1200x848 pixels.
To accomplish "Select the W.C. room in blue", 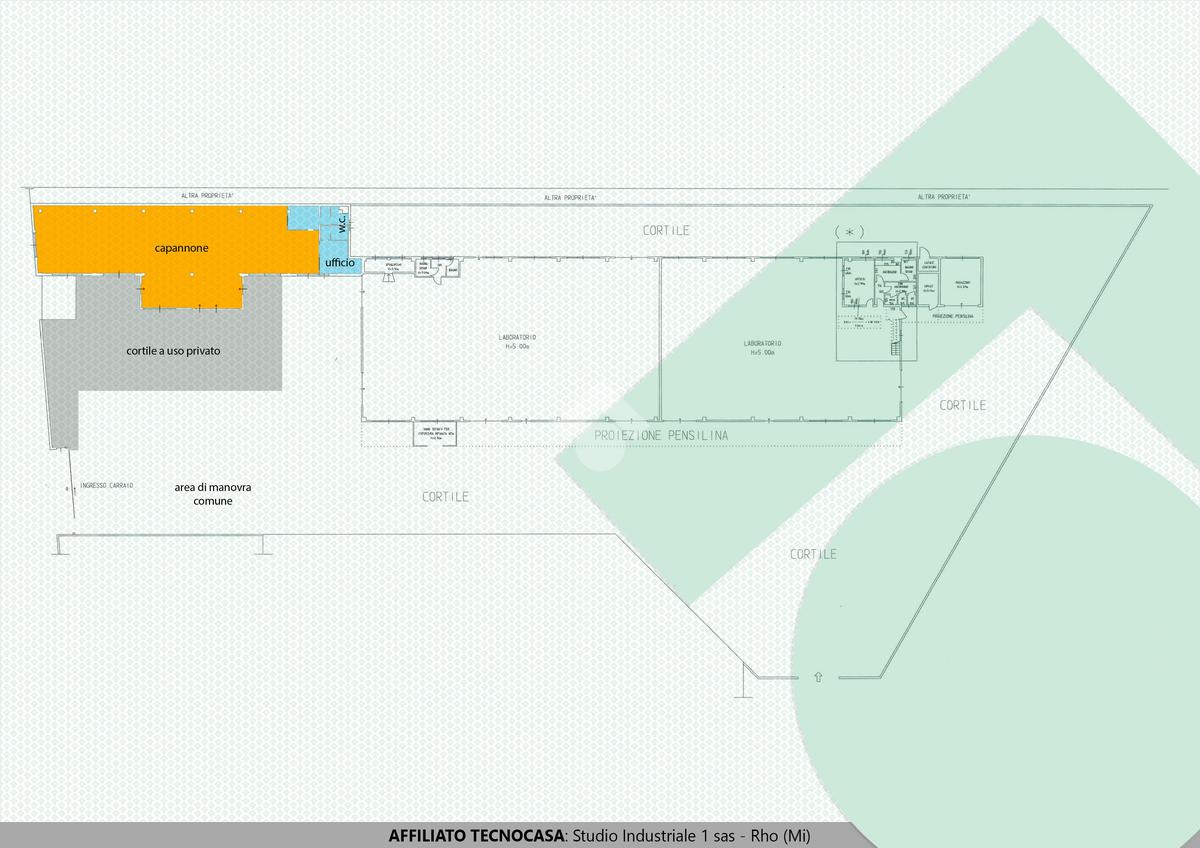I will [x=342, y=225].
